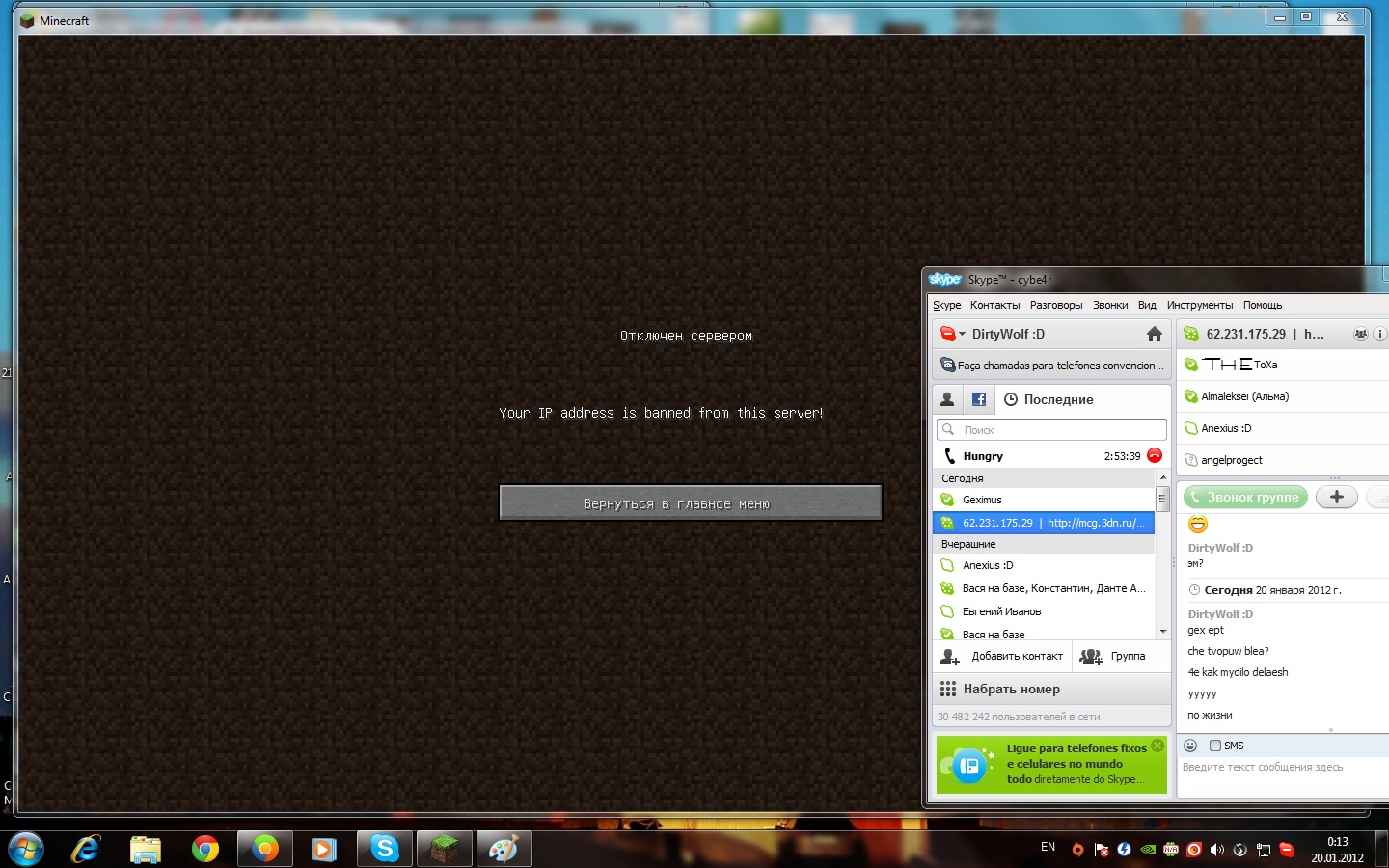Viewport: 1389px width, 868px height.
Task: Click the NVIDIA tray icon
Action: tap(1148, 850)
